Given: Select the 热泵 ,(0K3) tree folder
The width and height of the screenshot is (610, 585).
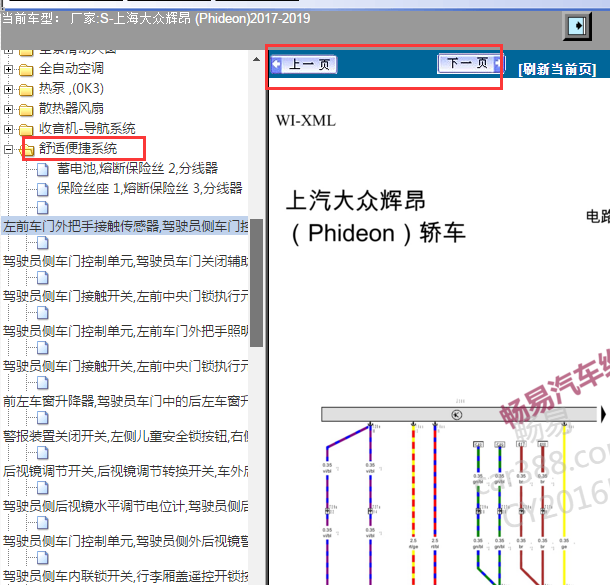Looking at the screenshot, I should (x=71, y=89).
